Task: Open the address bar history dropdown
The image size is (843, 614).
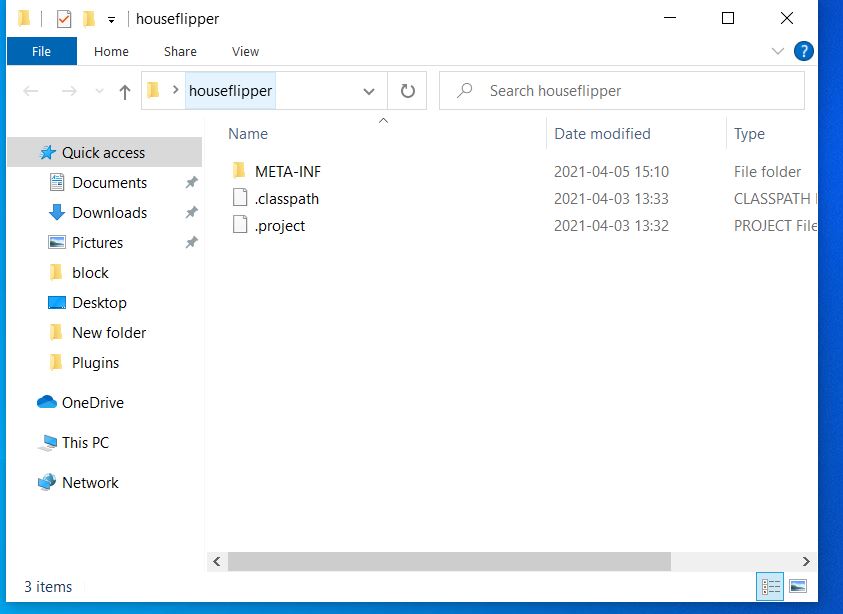Action: click(x=369, y=91)
